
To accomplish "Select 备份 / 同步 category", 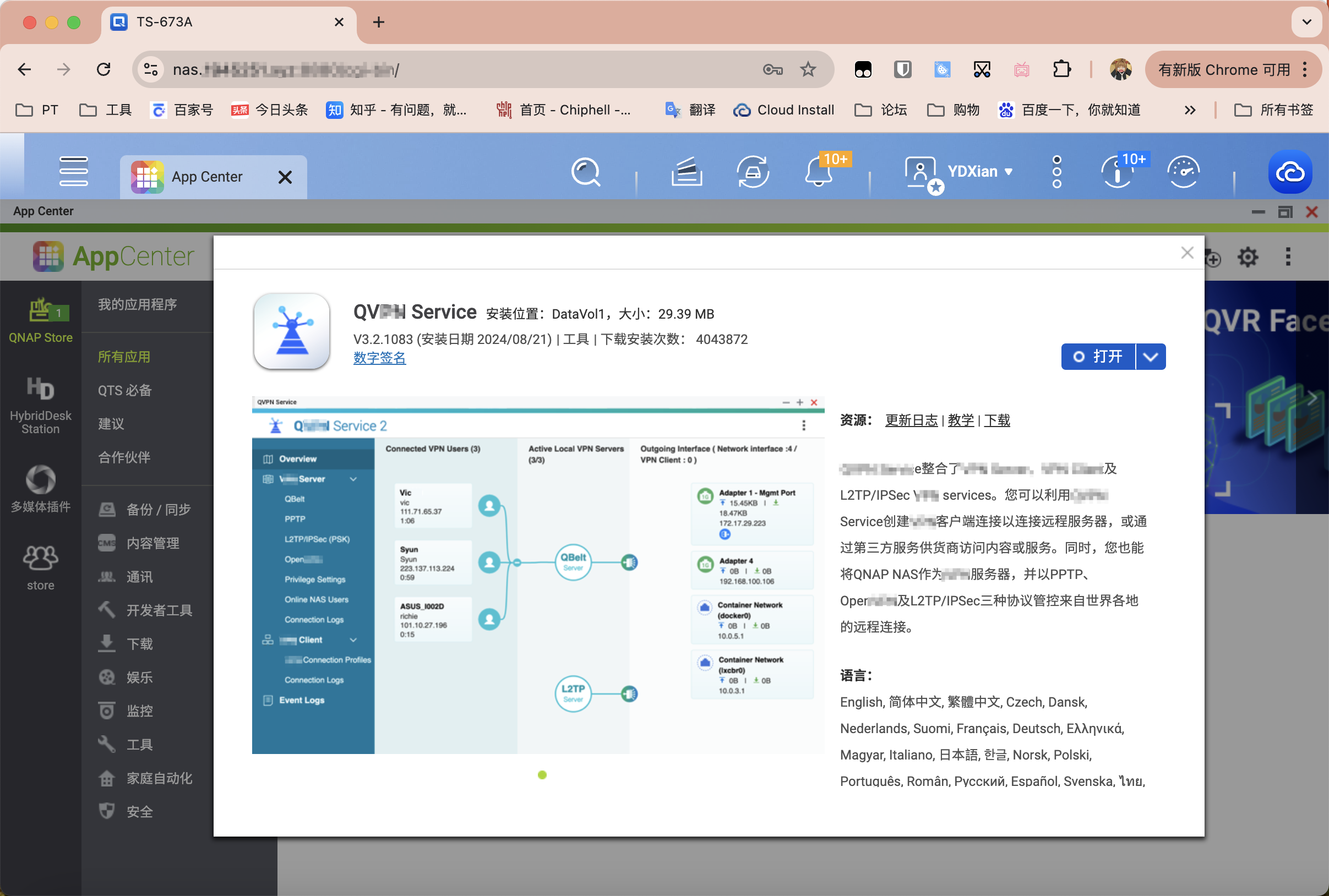I will 145,509.
